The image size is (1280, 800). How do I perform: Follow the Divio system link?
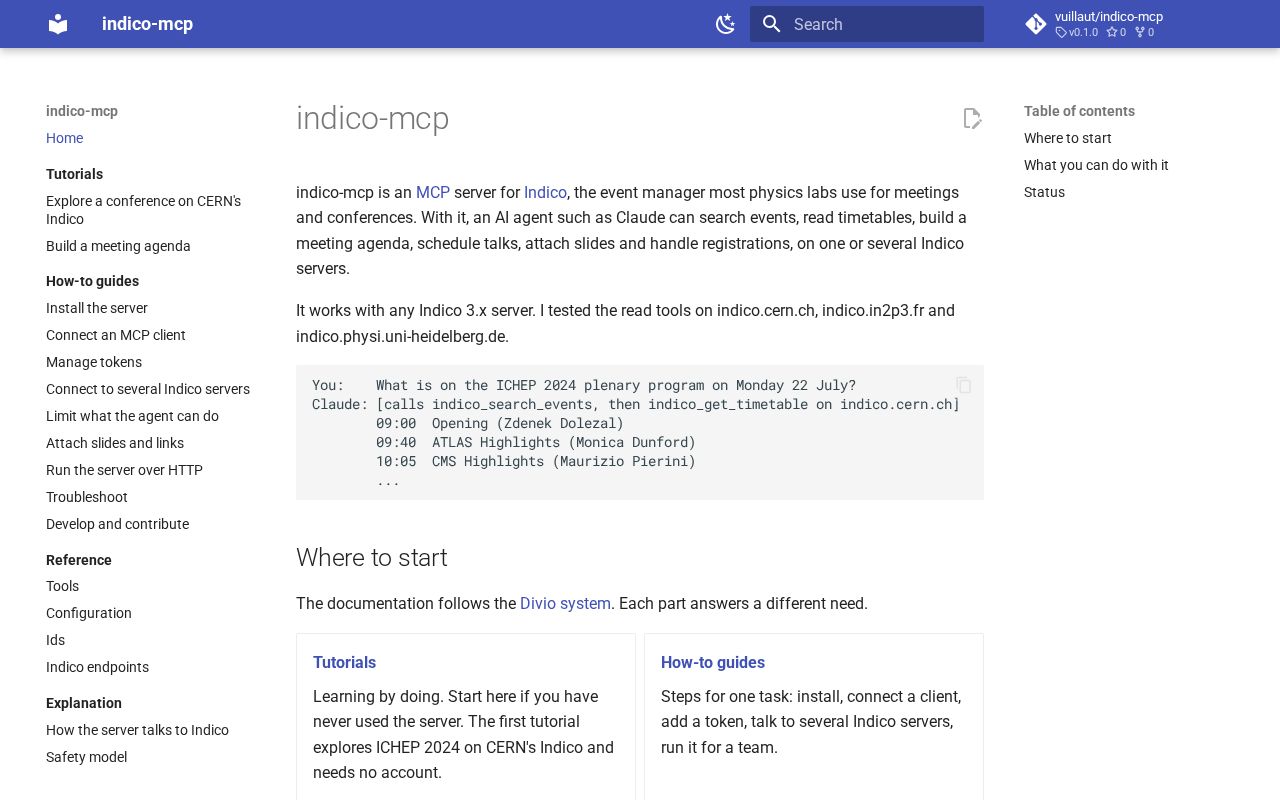565,603
